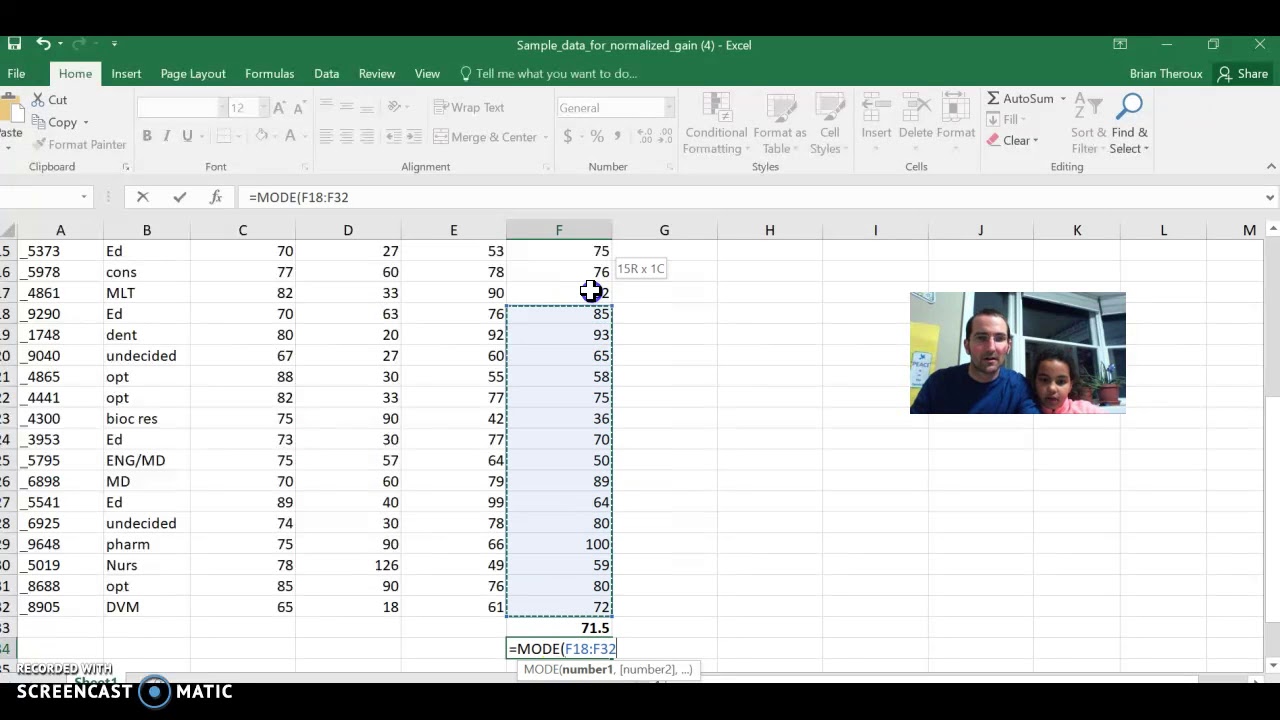Open the font size dropdown

pos(264,108)
